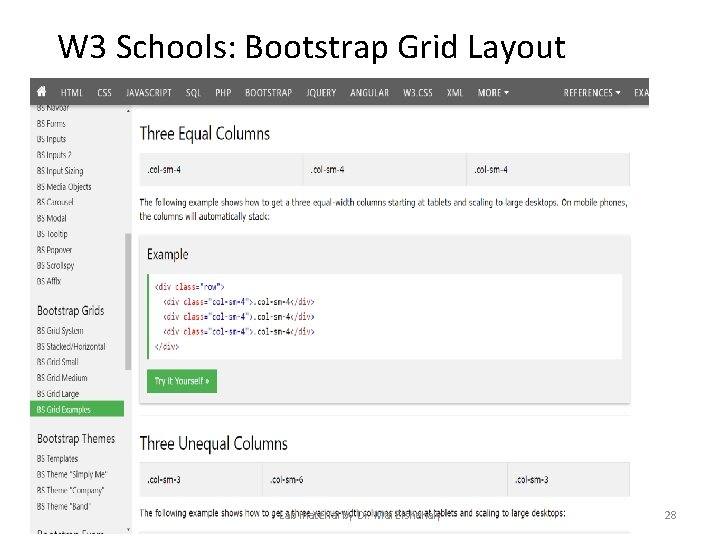Click the div class="row" code line

click(190, 287)
